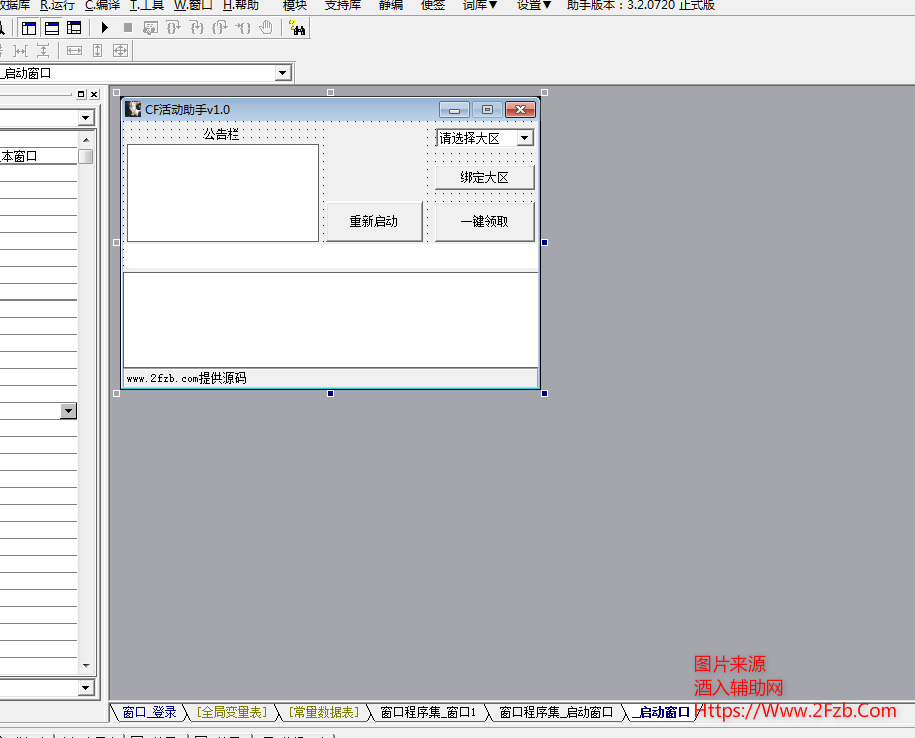Toggle the second panel layout icon
915x738 pixels.
pos(51,28)
